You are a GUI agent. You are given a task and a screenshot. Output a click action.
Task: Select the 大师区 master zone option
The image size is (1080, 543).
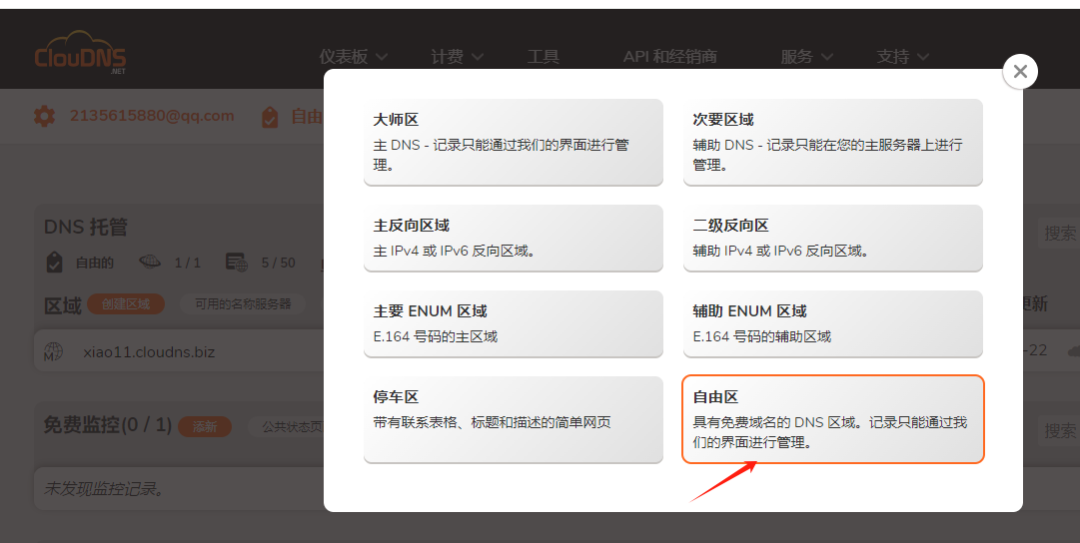coord(513,142)
